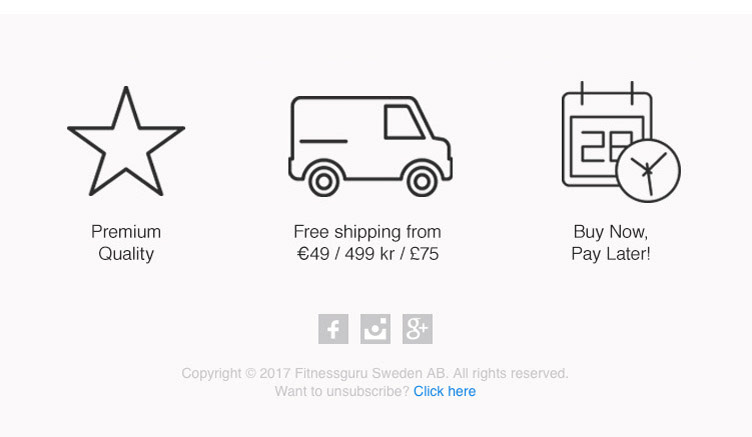The width and height of the screenshot is (752, 437).
Task: Click the front wheel of the van
Action: click(x=422, y=180)
